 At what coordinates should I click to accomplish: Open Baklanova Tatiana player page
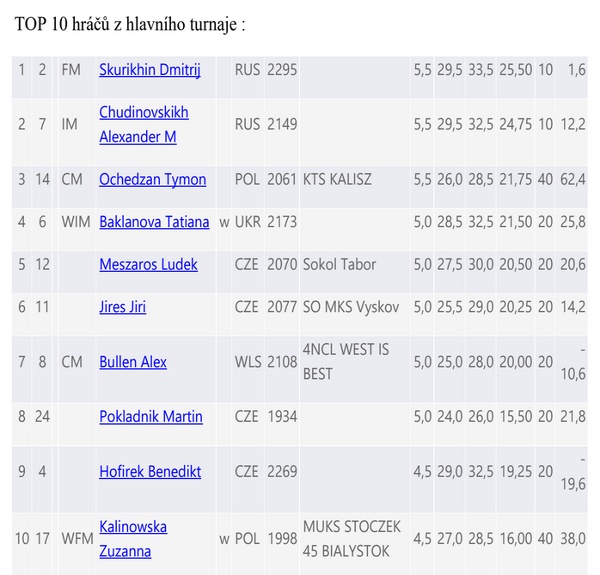(x=154, y=222)
